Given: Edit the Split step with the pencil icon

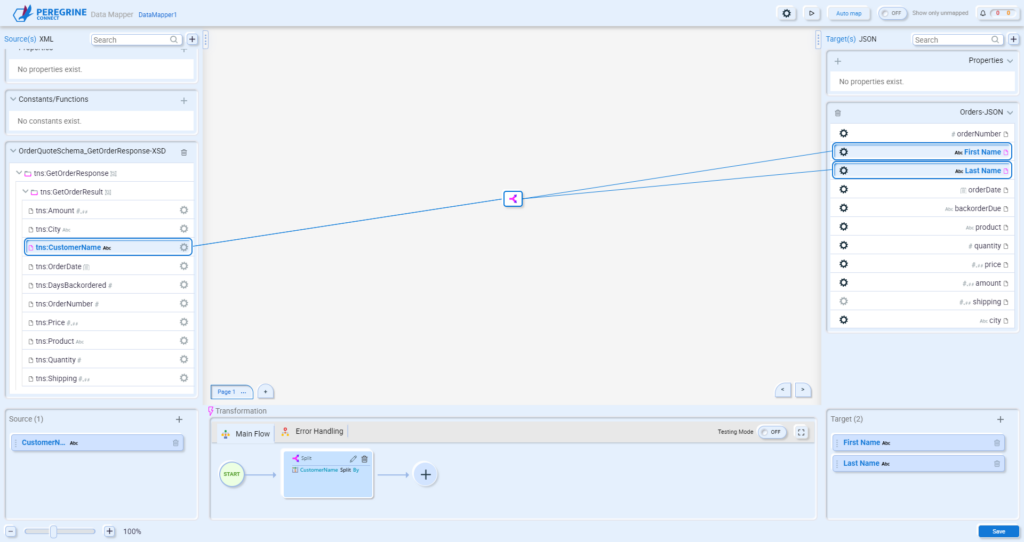Looking at the screenshot, I should 353,459.
